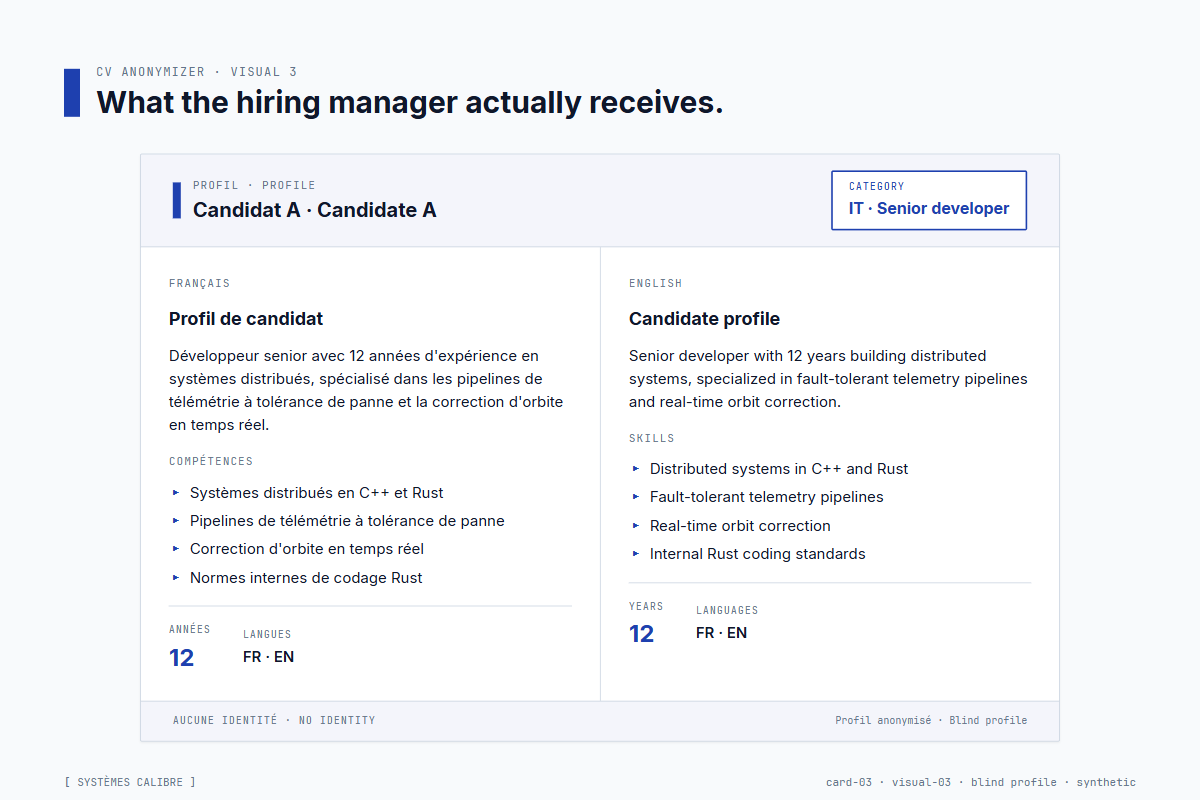1200x800 pixels.
Task: Click the bullet arrow beside "Real-time orbit correction"
Action: tap(636, 525)
